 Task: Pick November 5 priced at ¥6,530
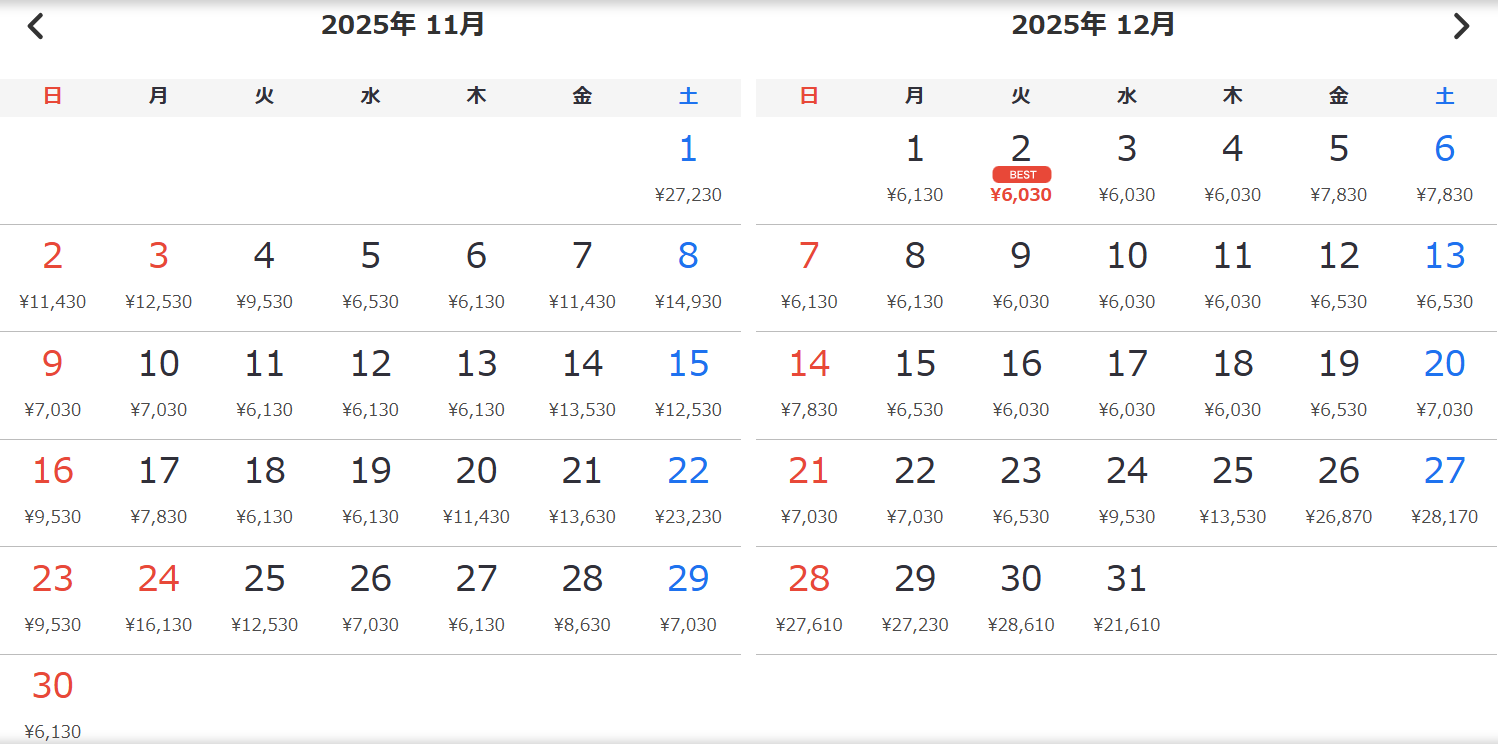pyautogui.click(x=370, y=277)
